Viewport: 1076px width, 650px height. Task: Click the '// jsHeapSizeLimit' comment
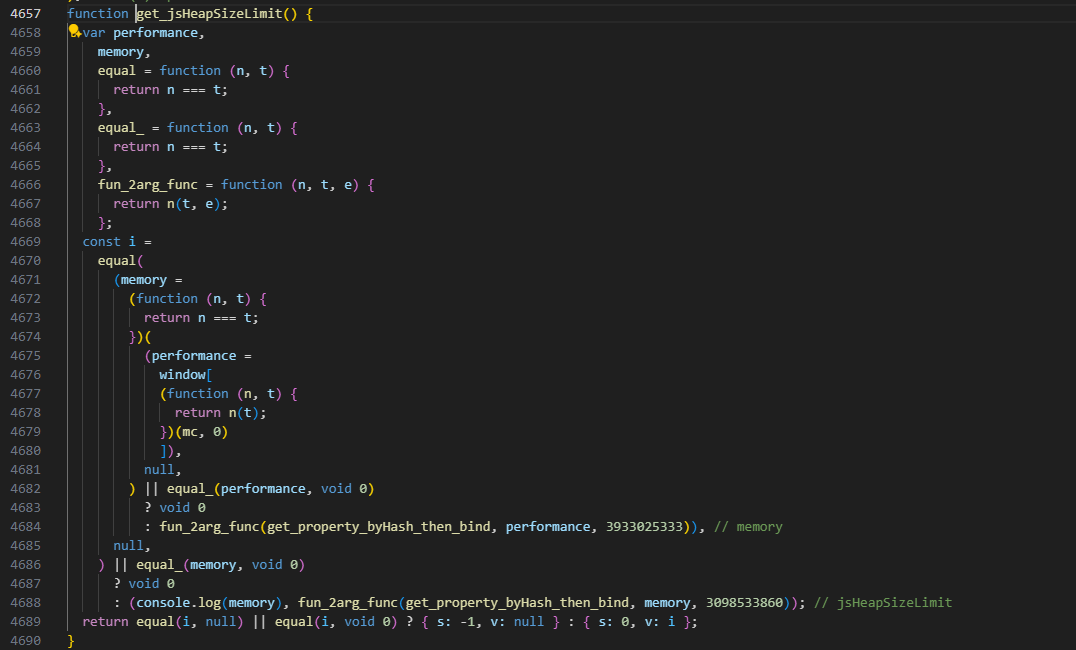click(883, 603)
